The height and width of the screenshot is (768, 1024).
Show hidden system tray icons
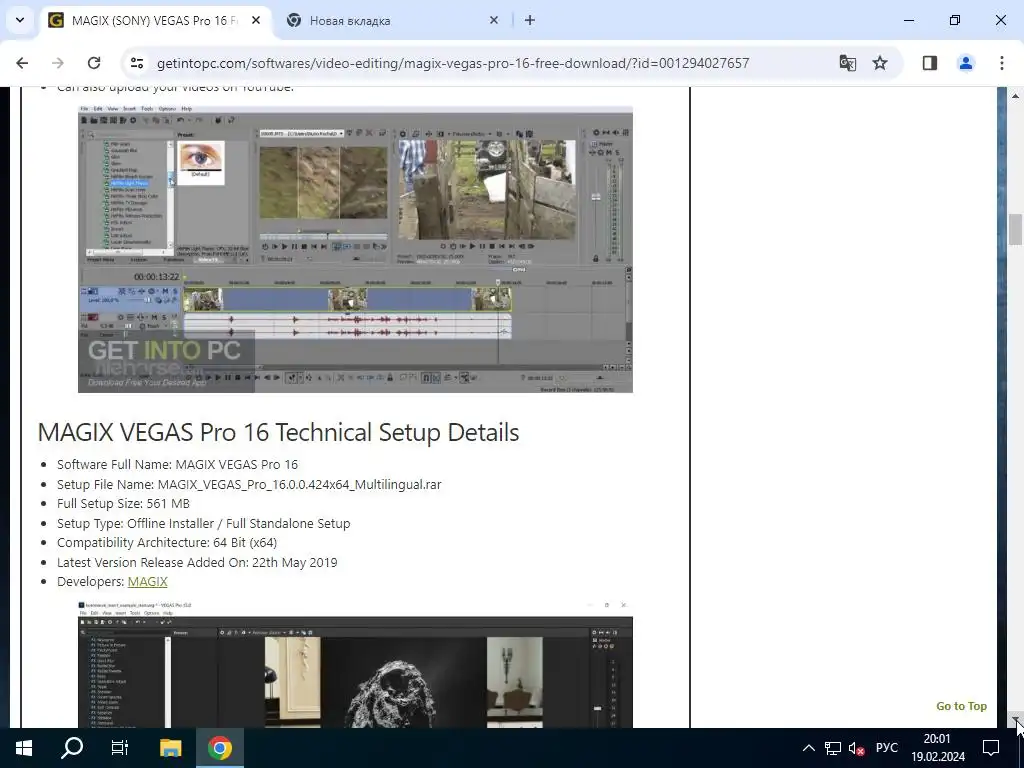(x=808, y=748)
